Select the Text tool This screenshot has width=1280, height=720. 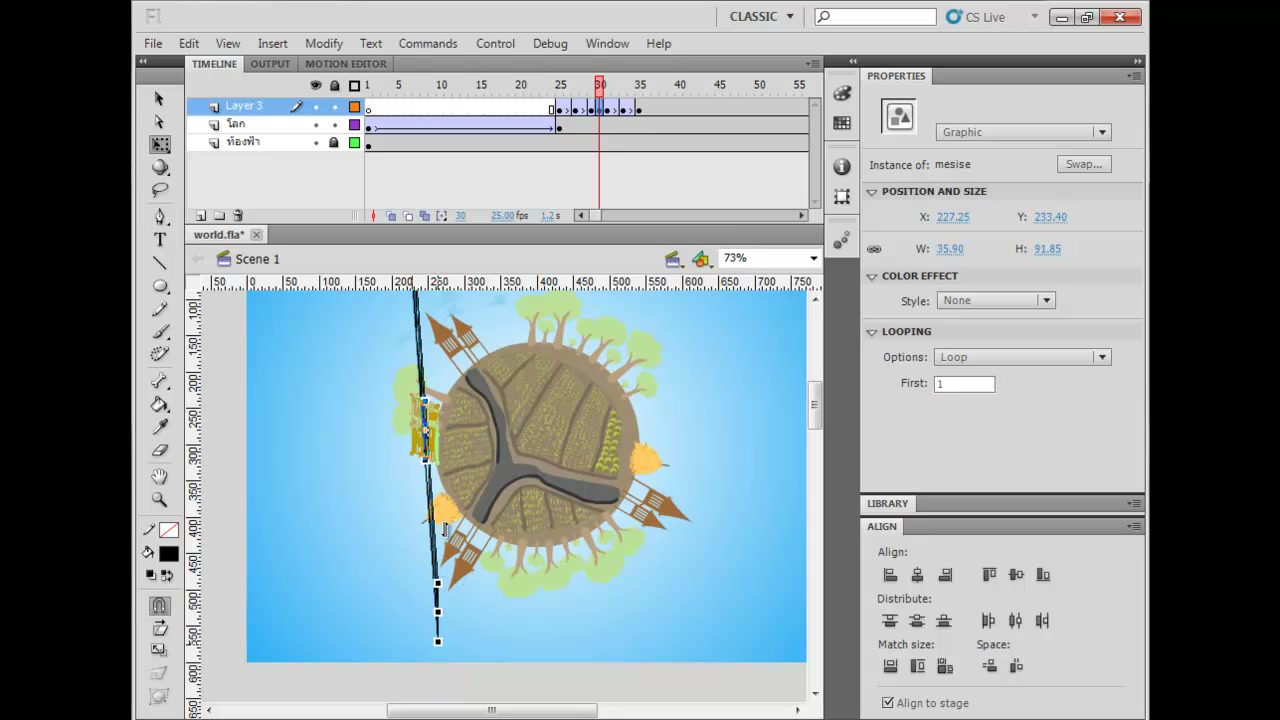point(160,240)
